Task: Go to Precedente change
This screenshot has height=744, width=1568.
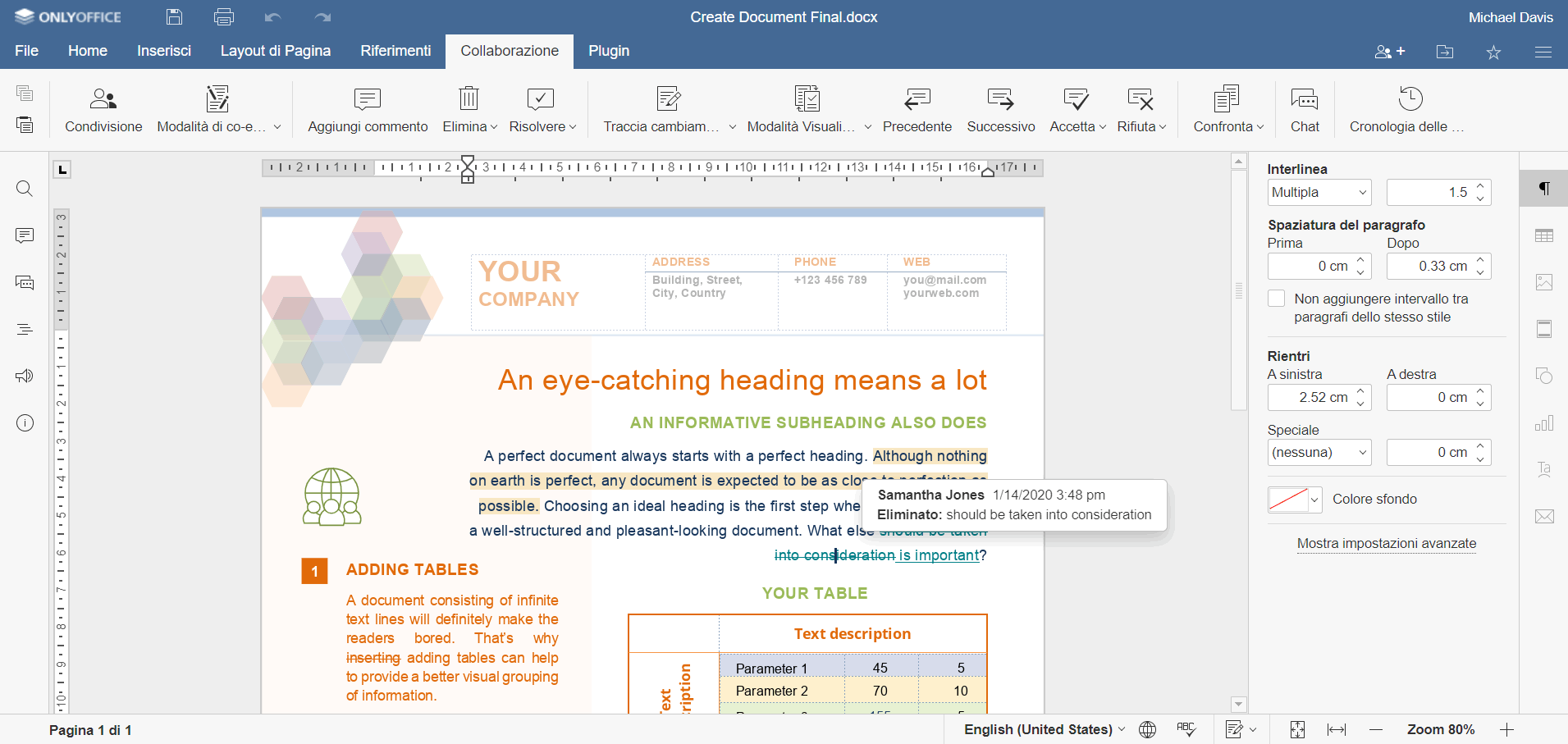Action: 917,110
